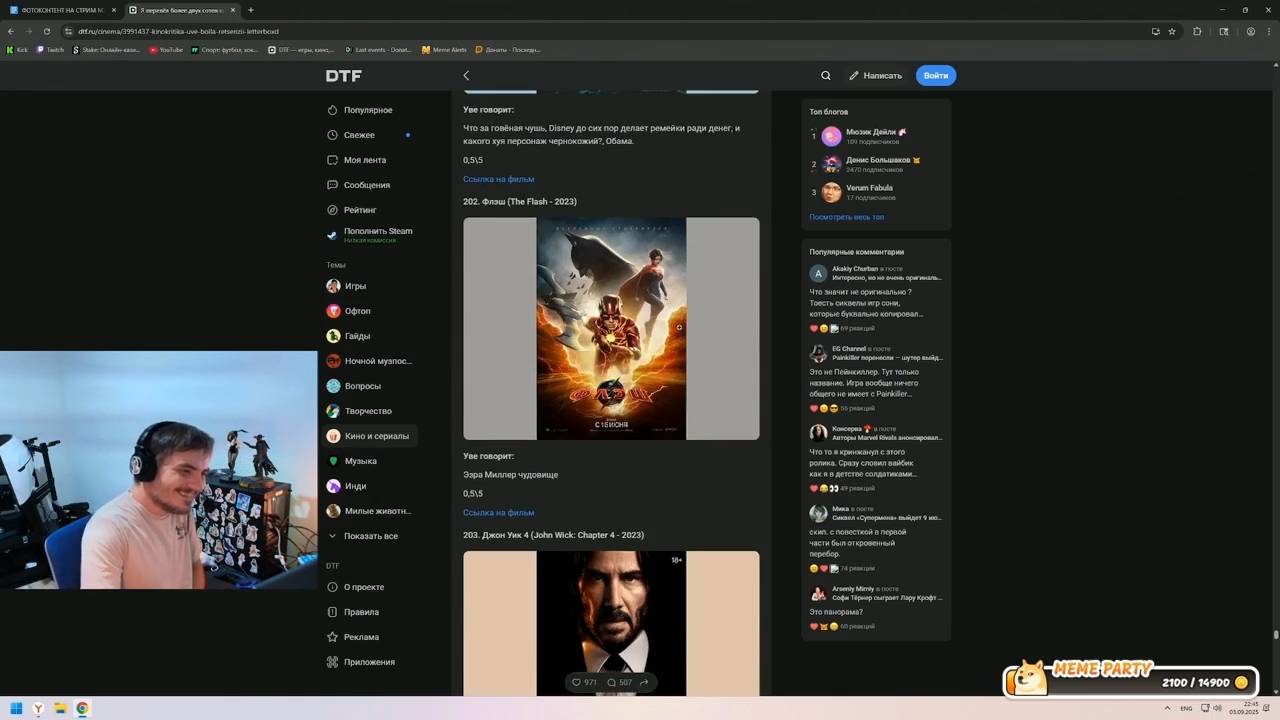The image size is (1280, 720).
Task: Switch to the first browser tab
Action: [x=62, y=10]
